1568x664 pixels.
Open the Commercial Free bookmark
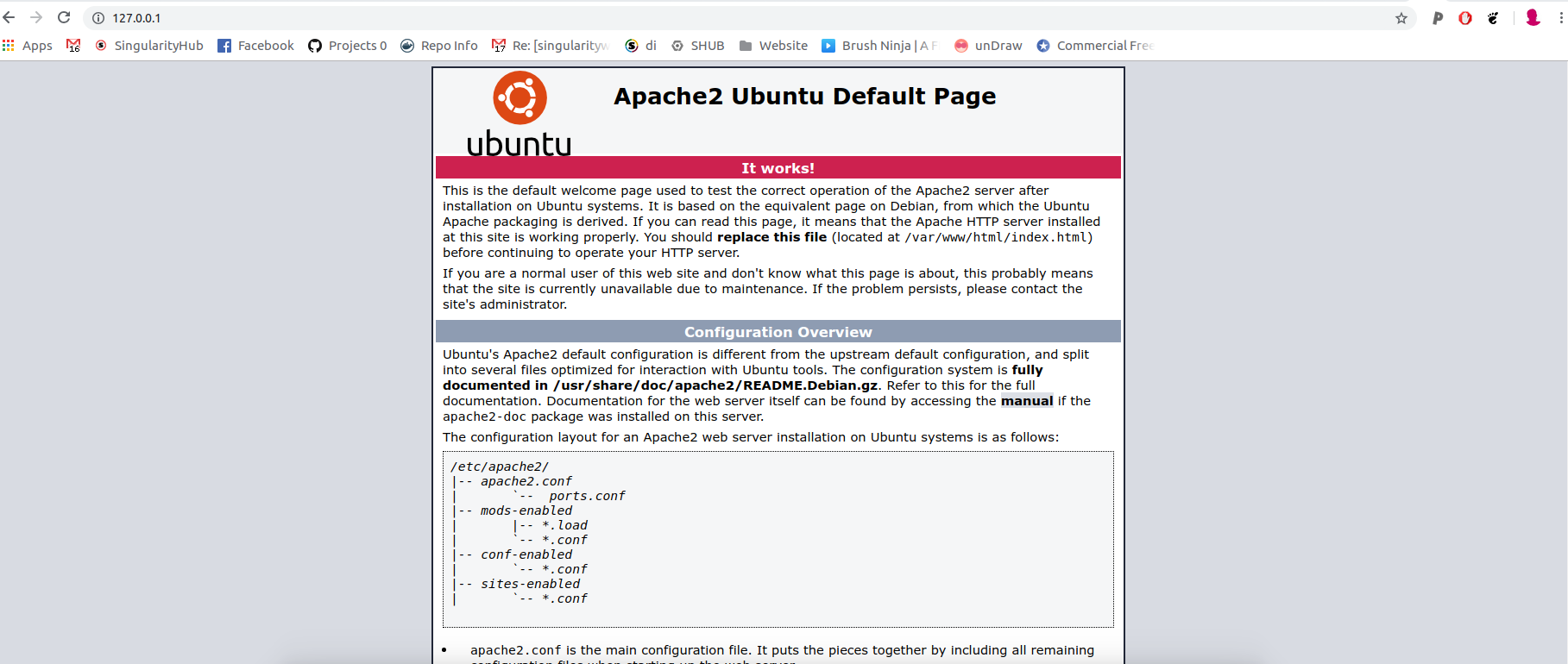[x=1095, y=46]
